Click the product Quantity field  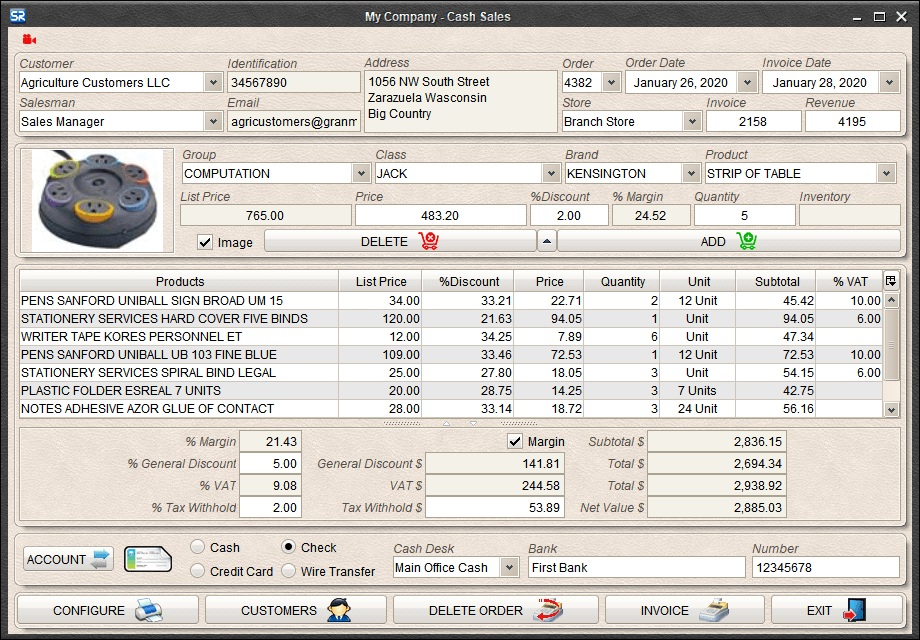744,216
